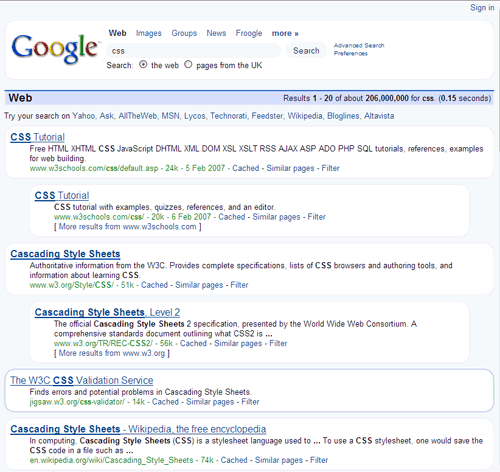Open Cached link for en.wikipedia.org result
The height and width of the screenshot is (472, 500).
point(234,460)
